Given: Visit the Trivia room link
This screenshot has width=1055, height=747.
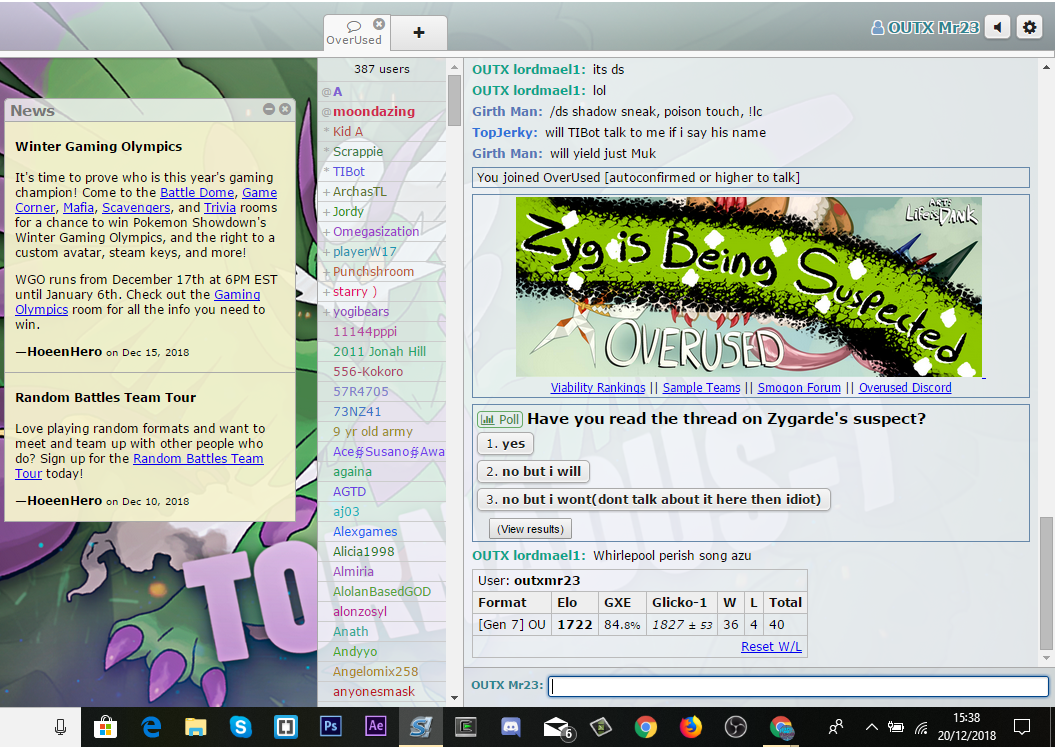Looking at the screenshot, I should tap(220, 207).
